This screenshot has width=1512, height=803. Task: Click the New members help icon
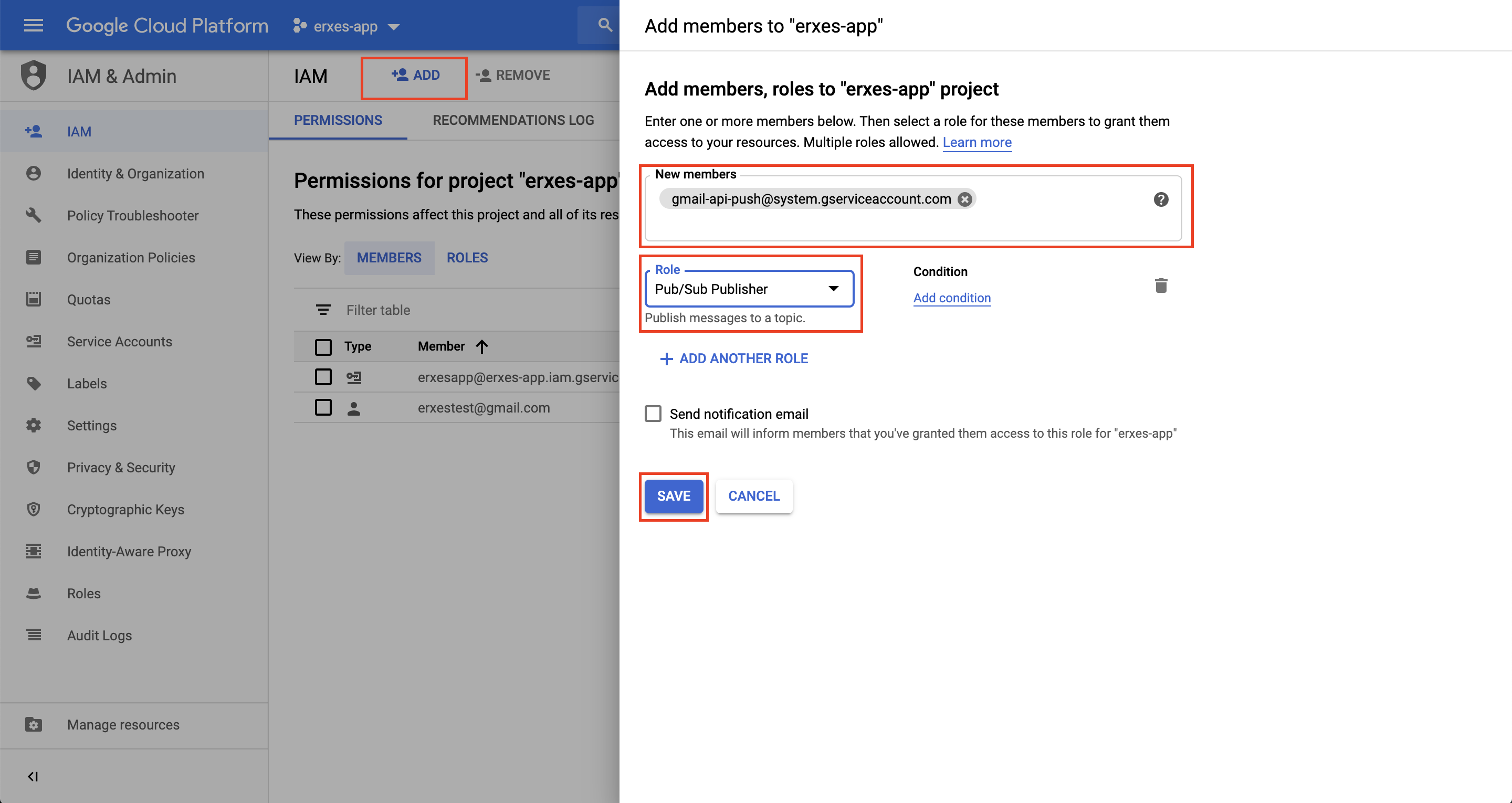1160,199
